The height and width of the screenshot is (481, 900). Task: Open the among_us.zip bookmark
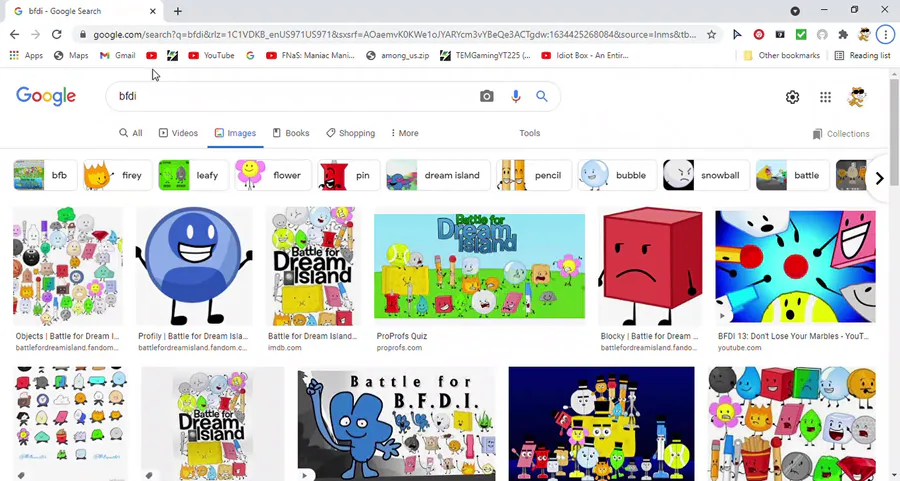(397, 56)
